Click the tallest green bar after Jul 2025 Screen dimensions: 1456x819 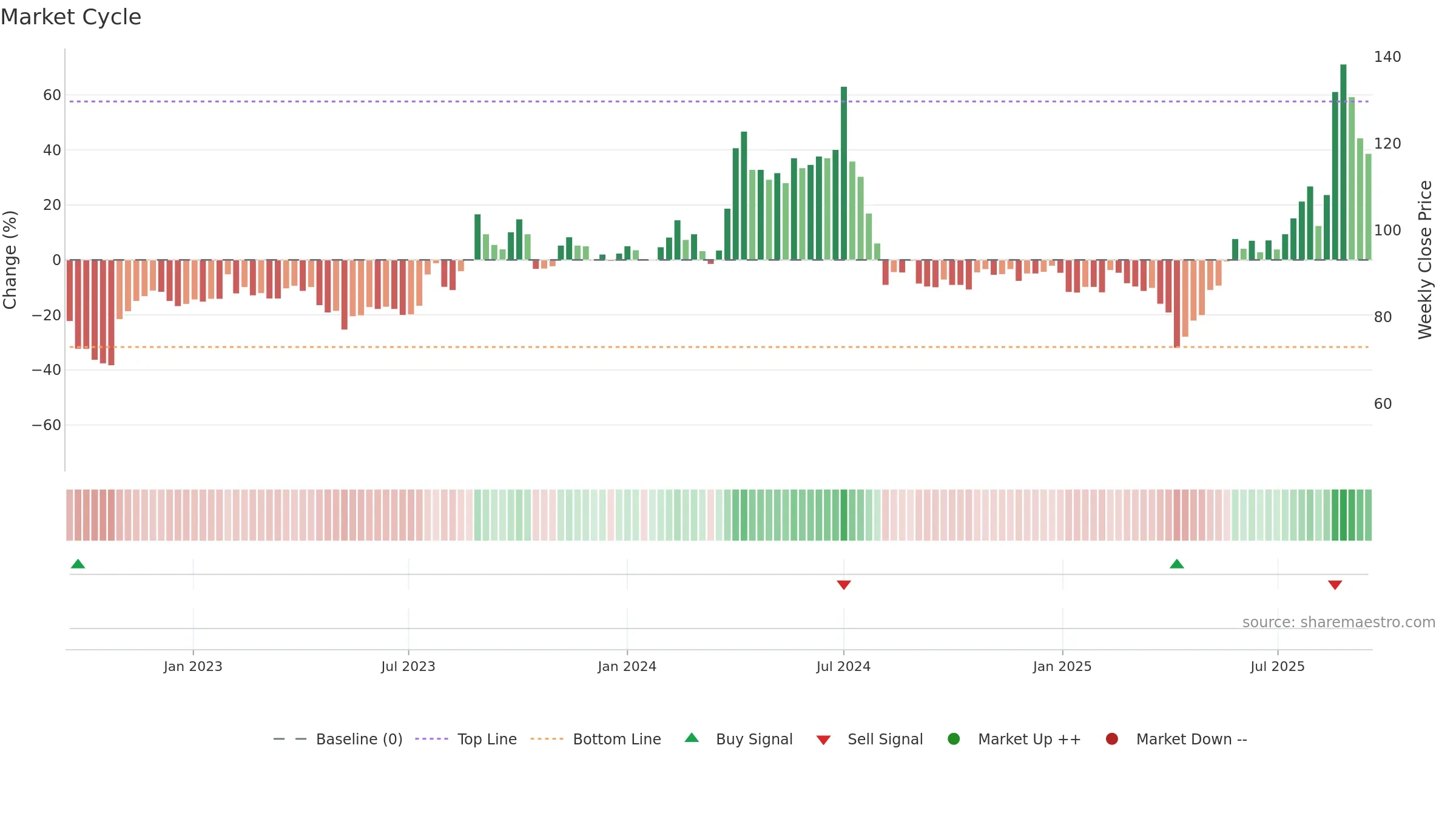(1343, 162)
